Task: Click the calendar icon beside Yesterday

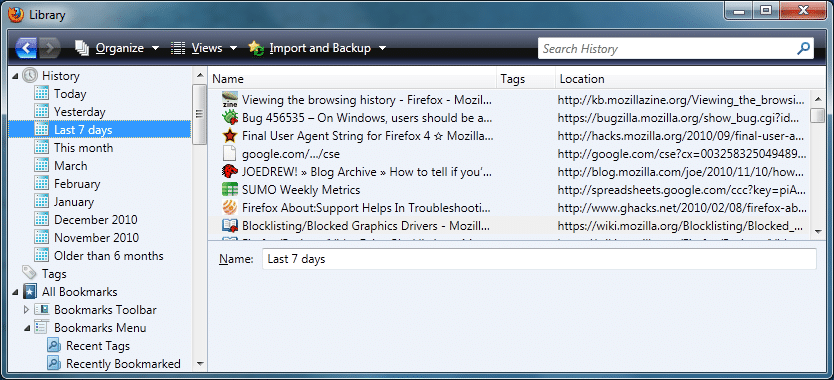Action: pos(41,112)
